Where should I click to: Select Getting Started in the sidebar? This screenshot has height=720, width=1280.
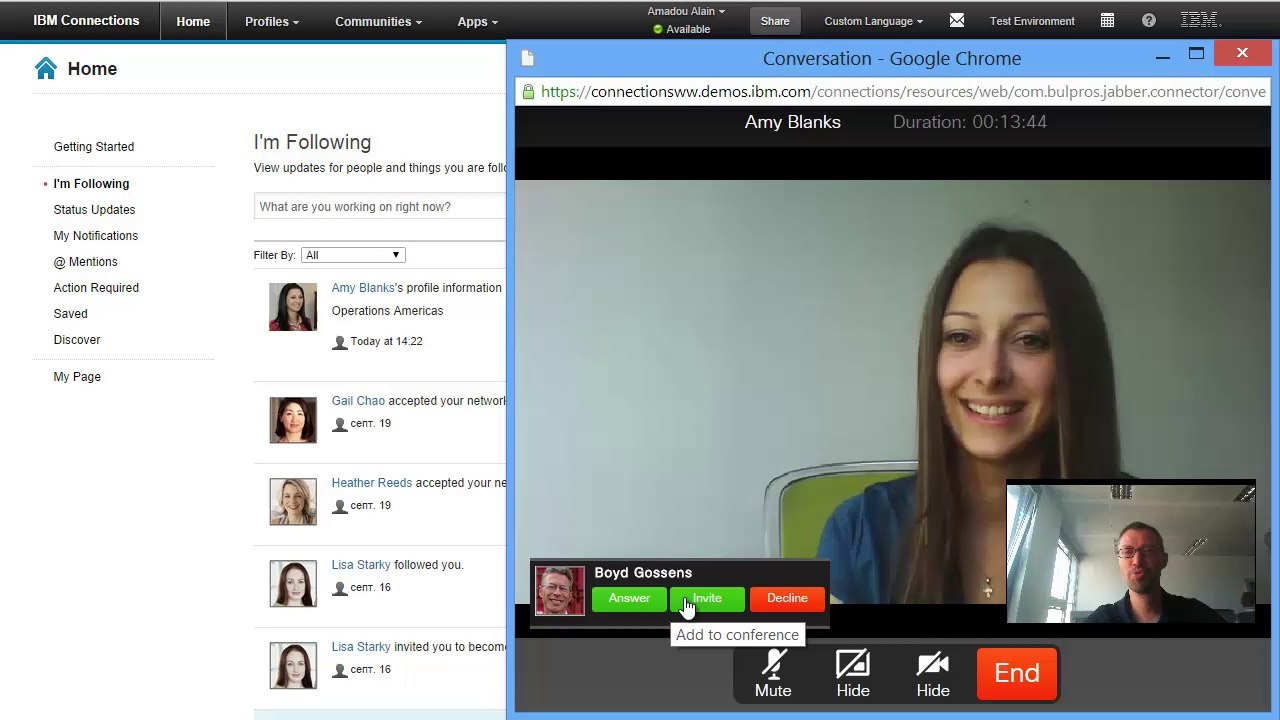pyautogui.click(x=94, y=147)
